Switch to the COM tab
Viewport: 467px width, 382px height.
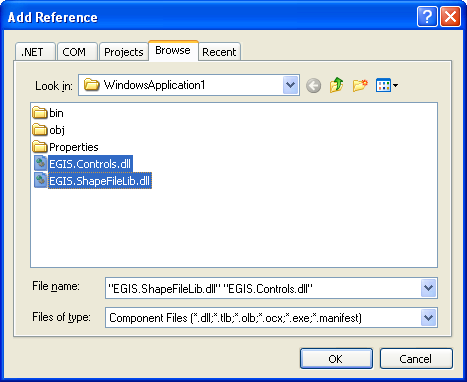tap(77, 52)
